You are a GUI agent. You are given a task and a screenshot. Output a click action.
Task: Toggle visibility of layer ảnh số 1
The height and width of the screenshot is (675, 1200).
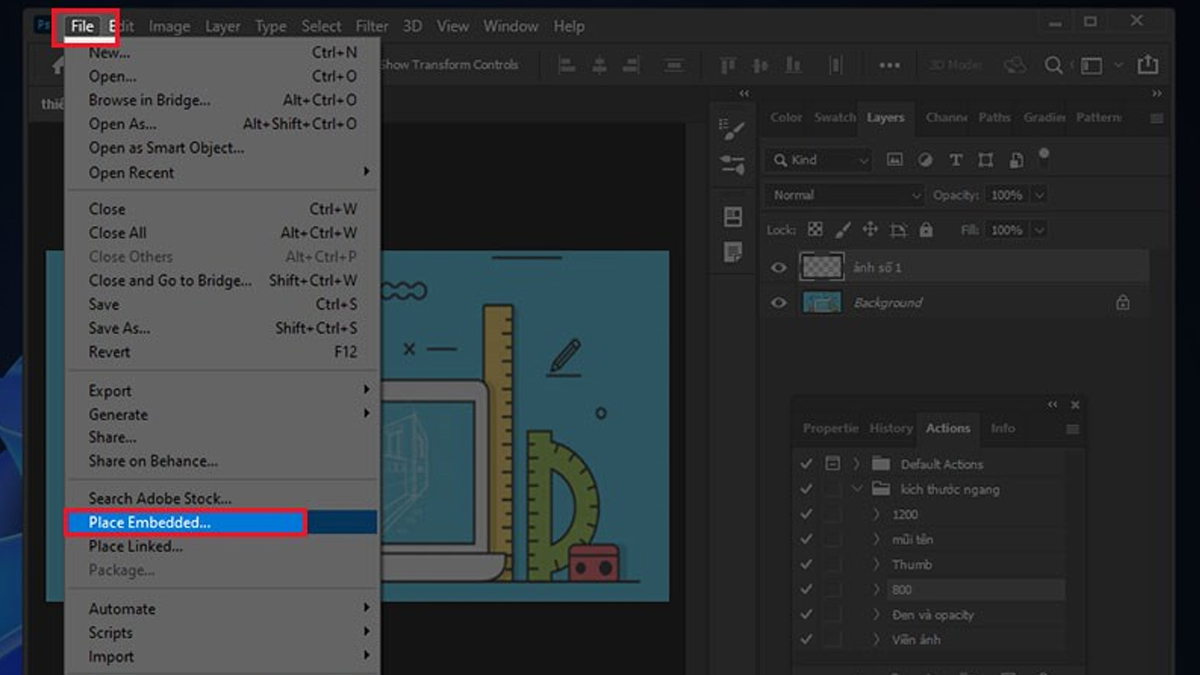point(779,268)
